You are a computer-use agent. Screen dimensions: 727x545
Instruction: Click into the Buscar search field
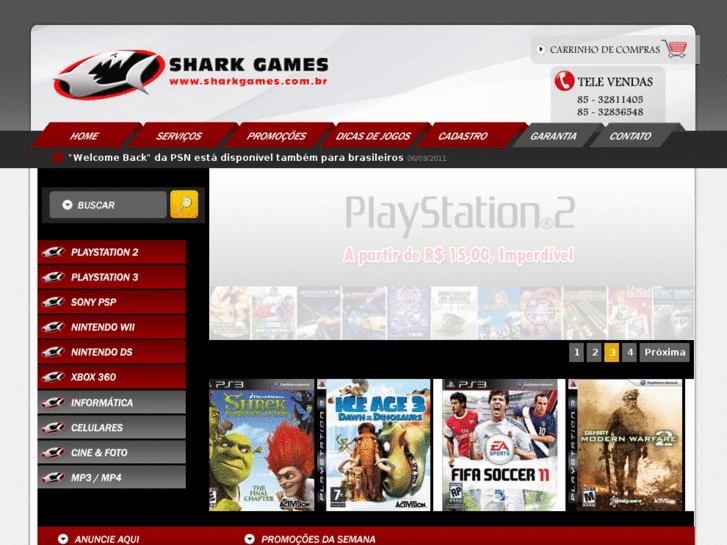coord(108,205)
